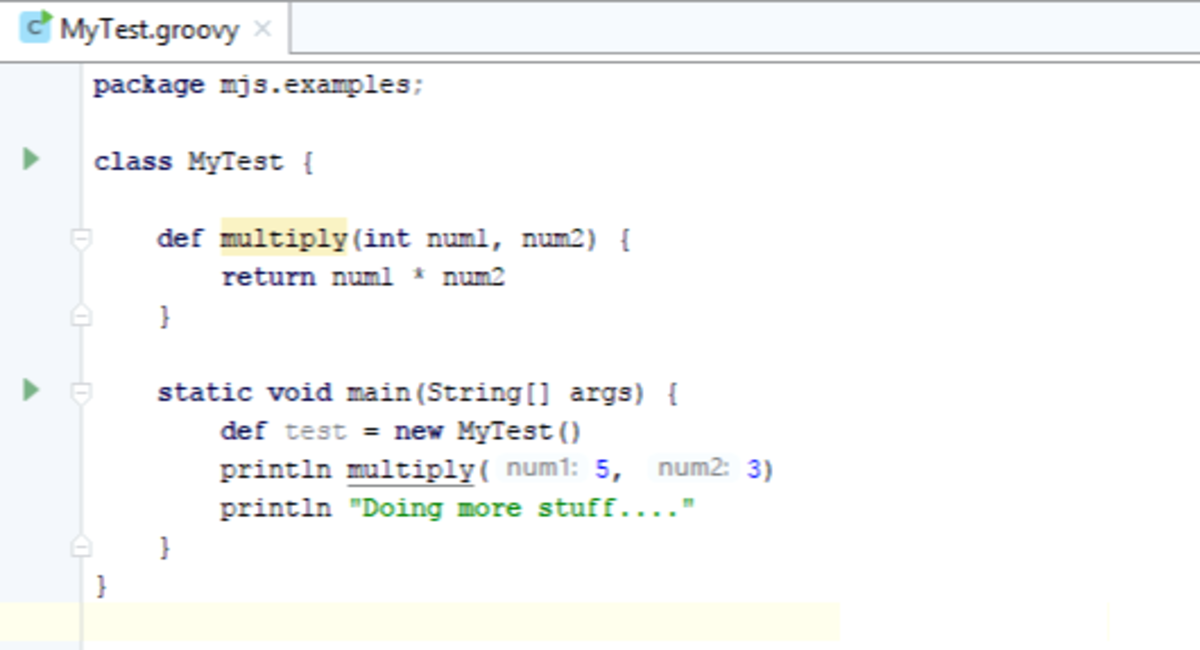
Task: Click MyTest in the class declaration
Action: coord(236,162)
